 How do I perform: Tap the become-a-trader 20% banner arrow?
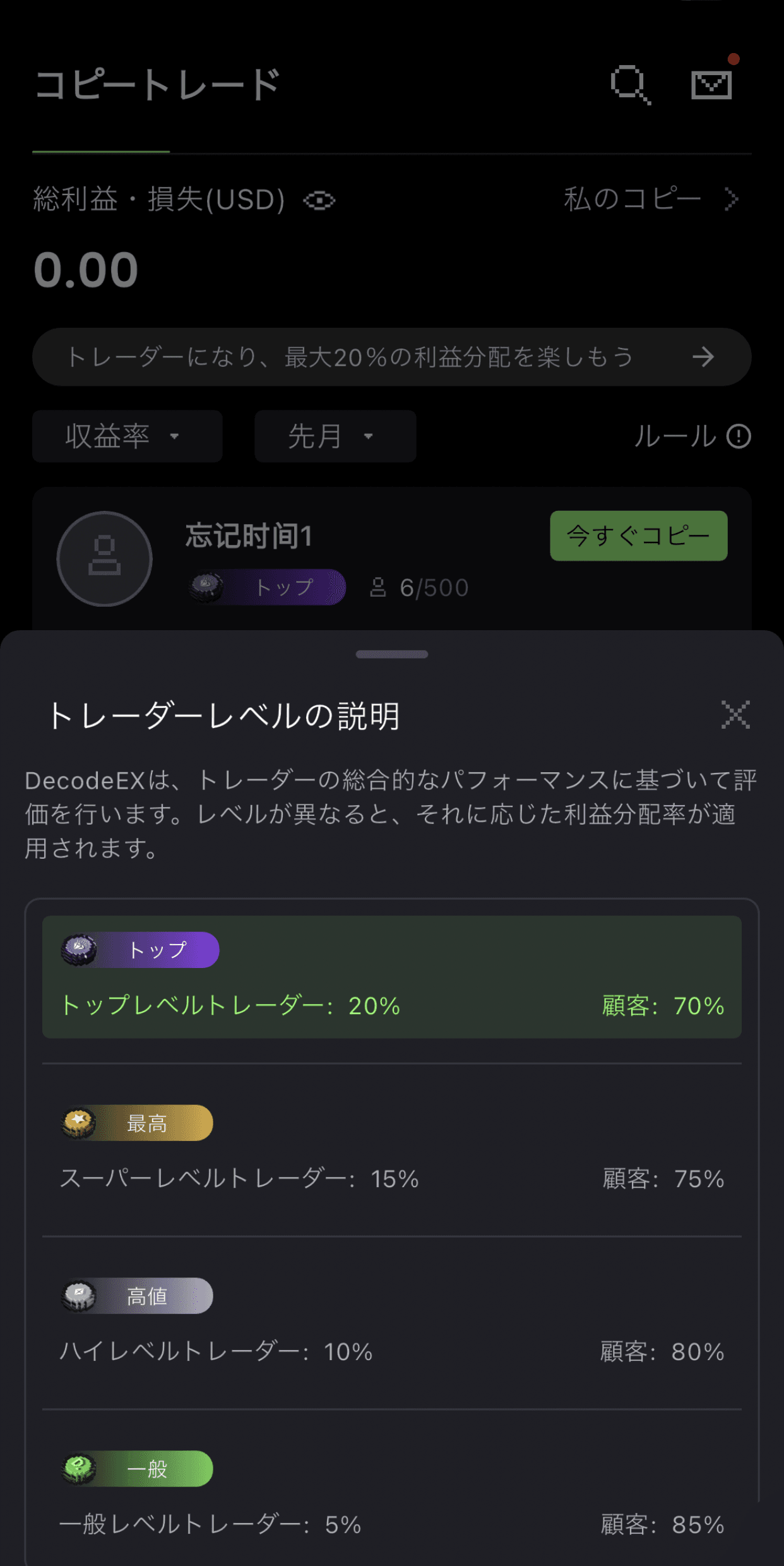coord(703,357)
